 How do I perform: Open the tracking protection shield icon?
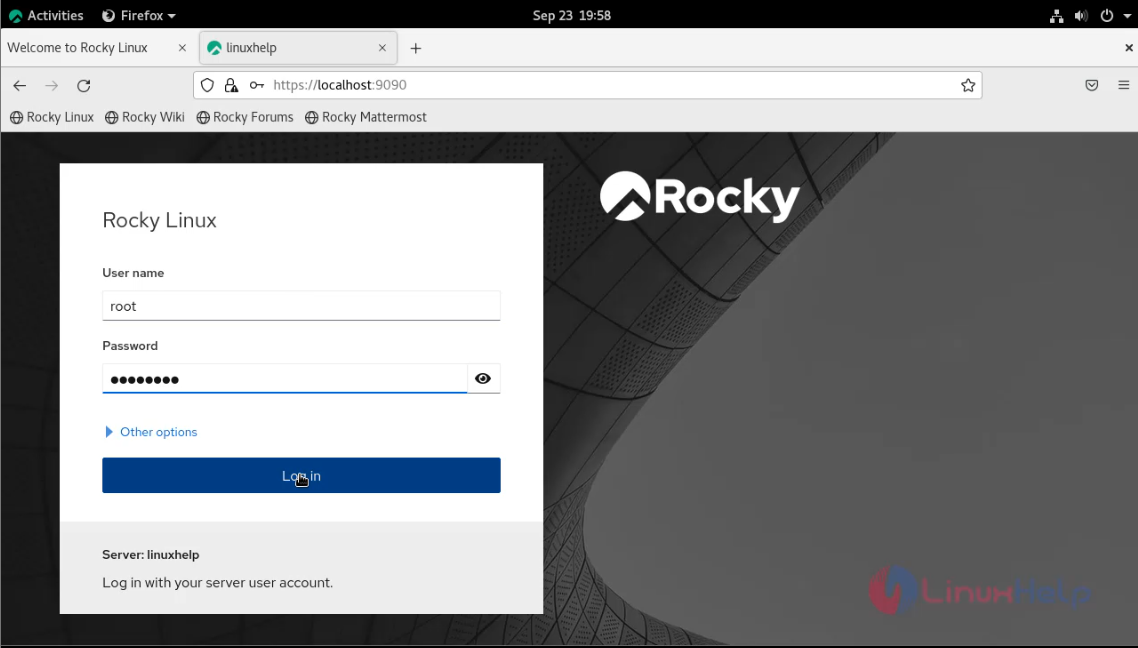(x=208, y=85)
